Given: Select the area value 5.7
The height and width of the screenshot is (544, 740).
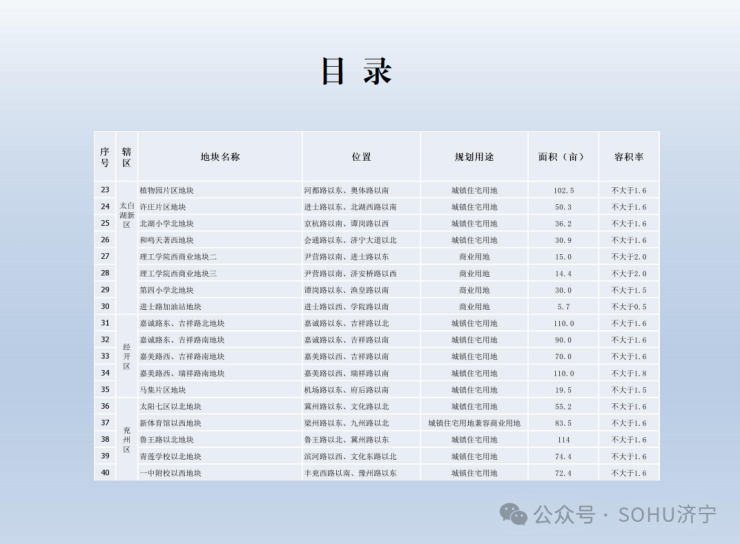Looking at the screenshot, I should tap(563, 307).
